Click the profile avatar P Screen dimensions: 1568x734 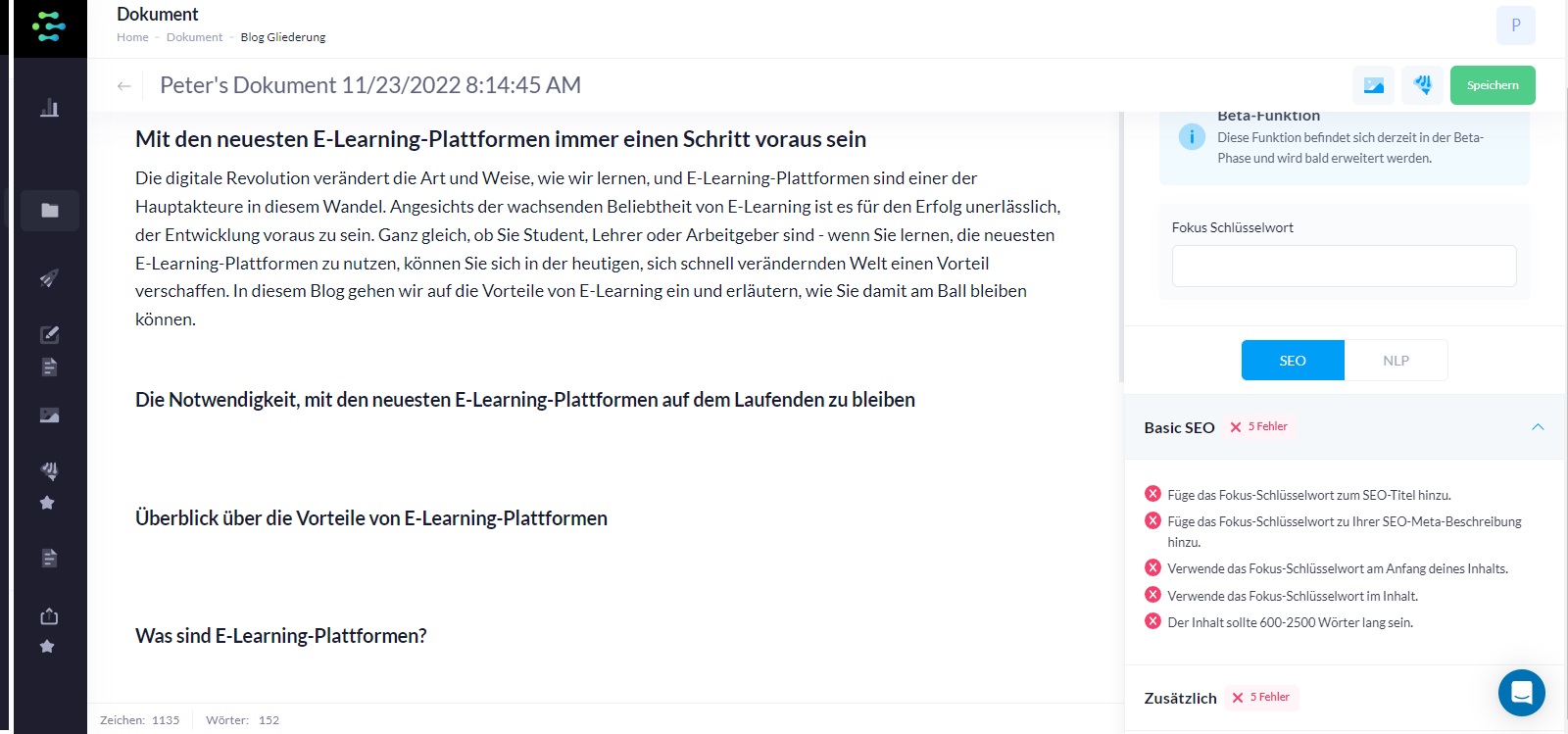pos(1515,25)
